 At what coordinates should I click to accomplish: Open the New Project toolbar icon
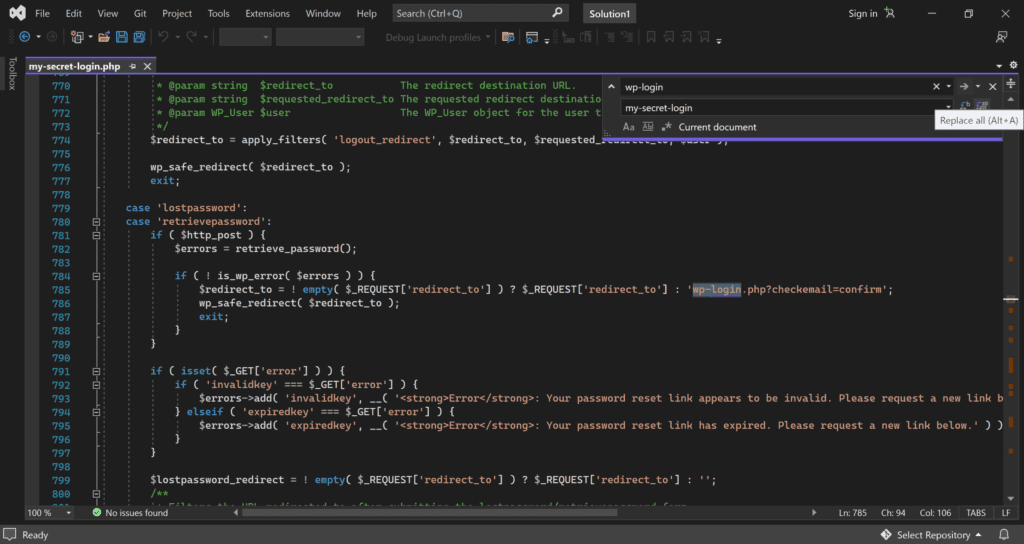77,37
